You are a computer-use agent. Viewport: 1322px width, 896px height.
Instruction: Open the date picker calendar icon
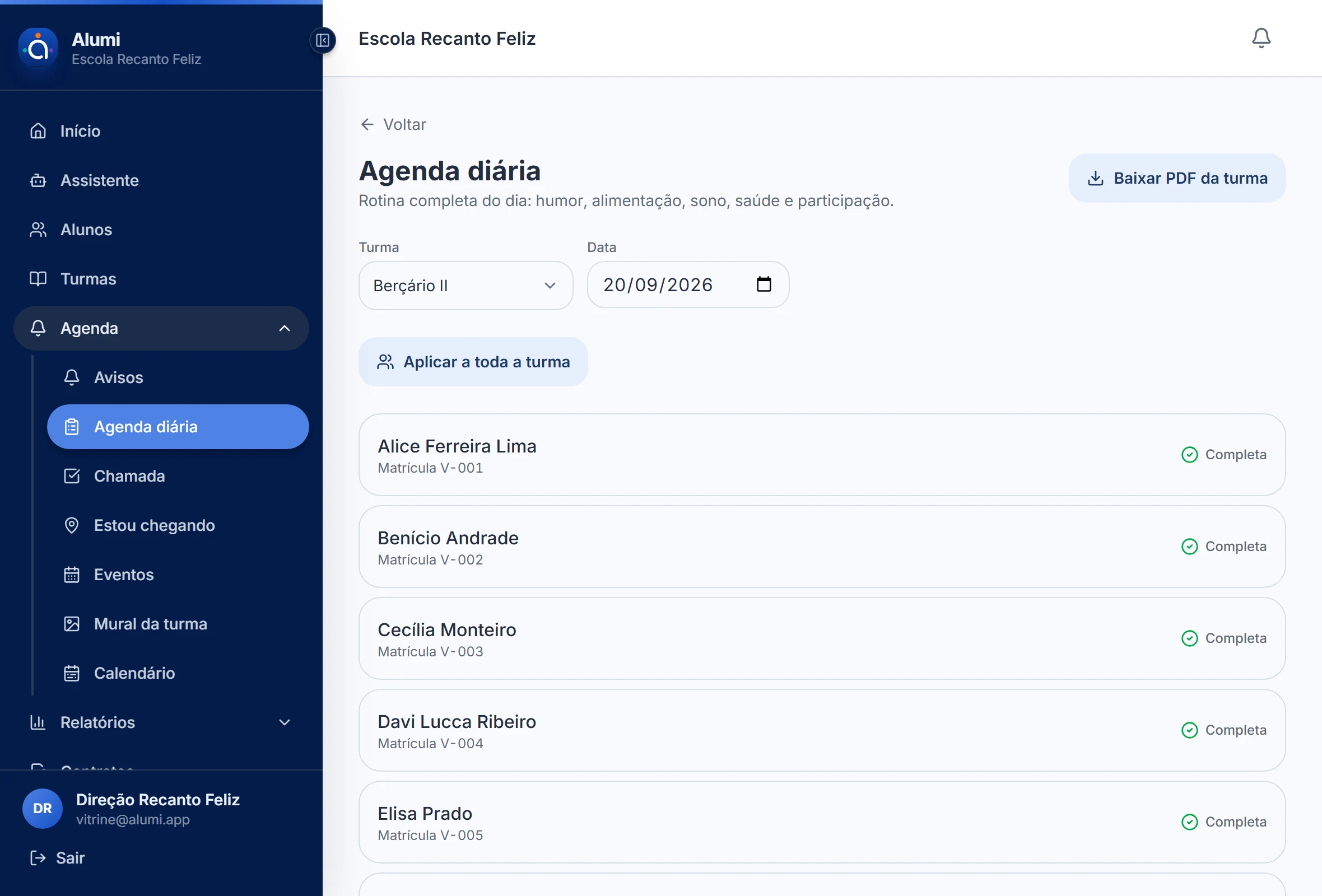[x=764, y=284]
